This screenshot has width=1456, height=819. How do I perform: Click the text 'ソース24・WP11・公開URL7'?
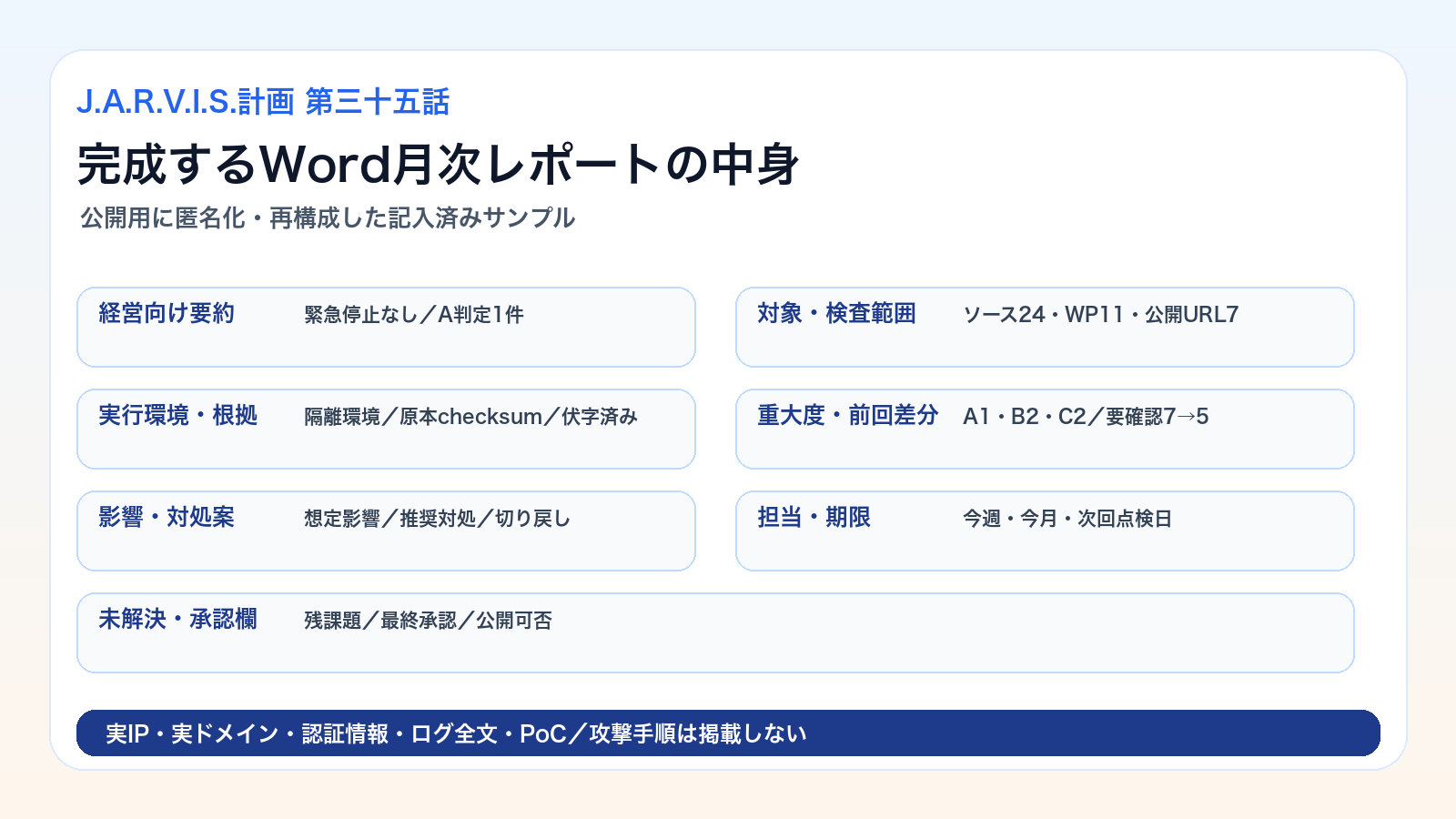click(x=1101, y=315)
